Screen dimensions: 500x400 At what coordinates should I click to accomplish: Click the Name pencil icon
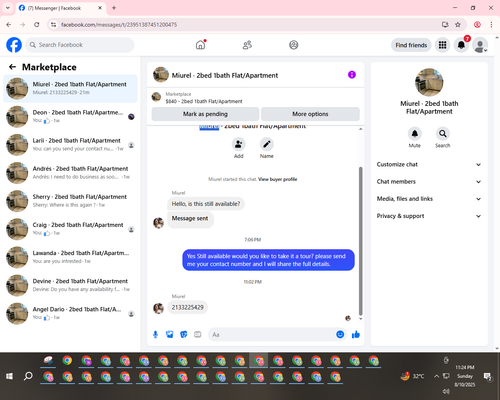coord(267,144)
